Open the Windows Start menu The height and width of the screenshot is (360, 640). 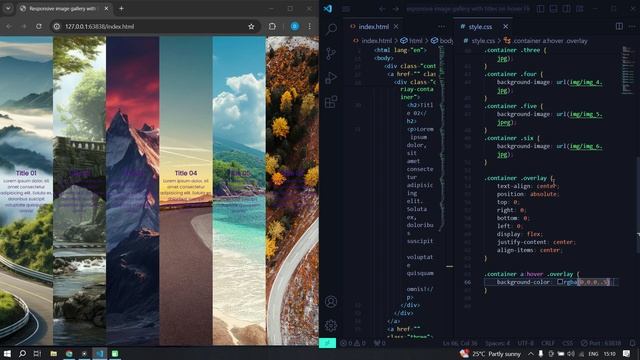(7, 353)
